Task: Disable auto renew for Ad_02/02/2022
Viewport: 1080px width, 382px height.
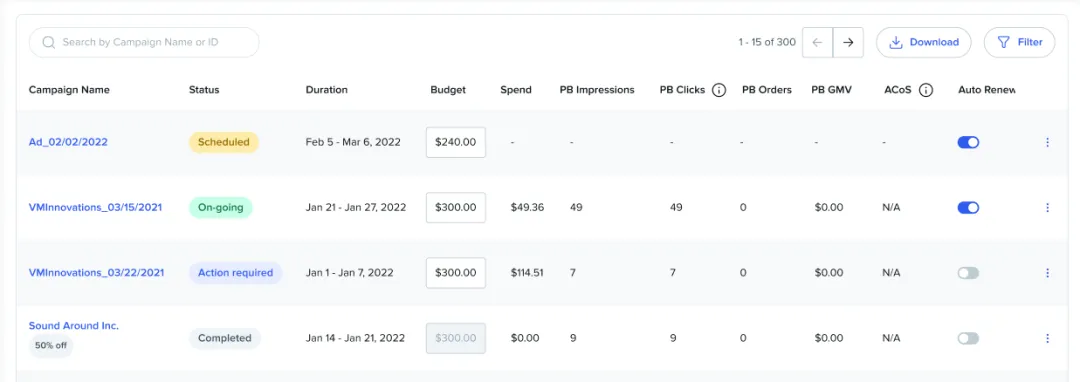Action: 968,142
